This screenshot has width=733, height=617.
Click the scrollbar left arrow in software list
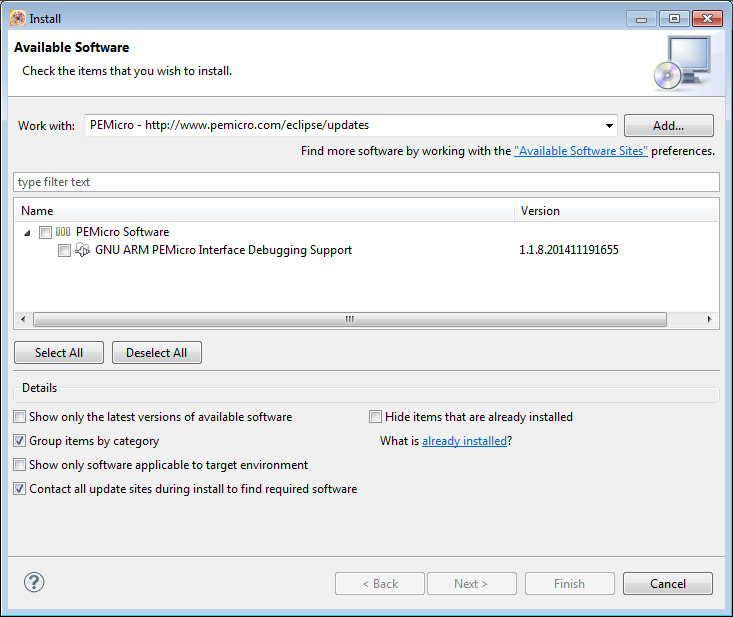23,320
